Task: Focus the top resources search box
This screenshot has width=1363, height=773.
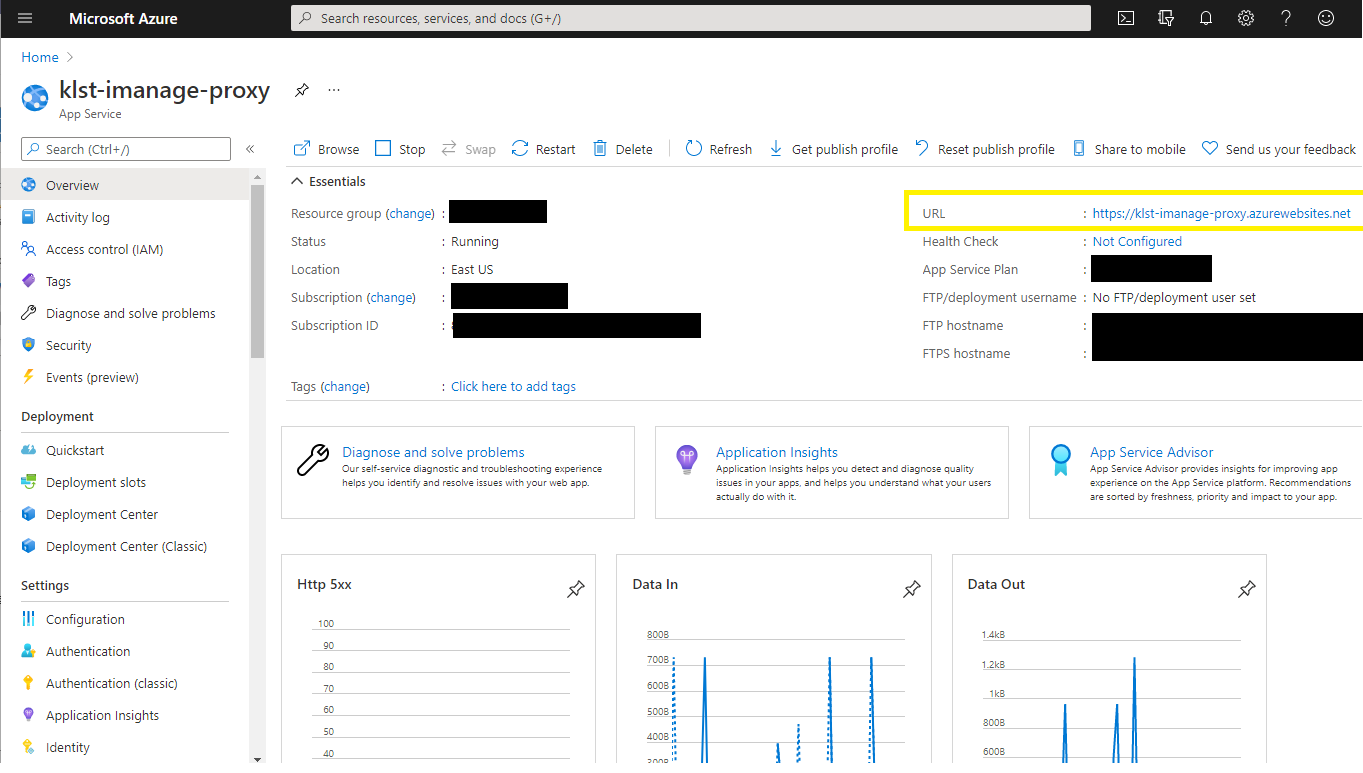Action: [691, 18]
